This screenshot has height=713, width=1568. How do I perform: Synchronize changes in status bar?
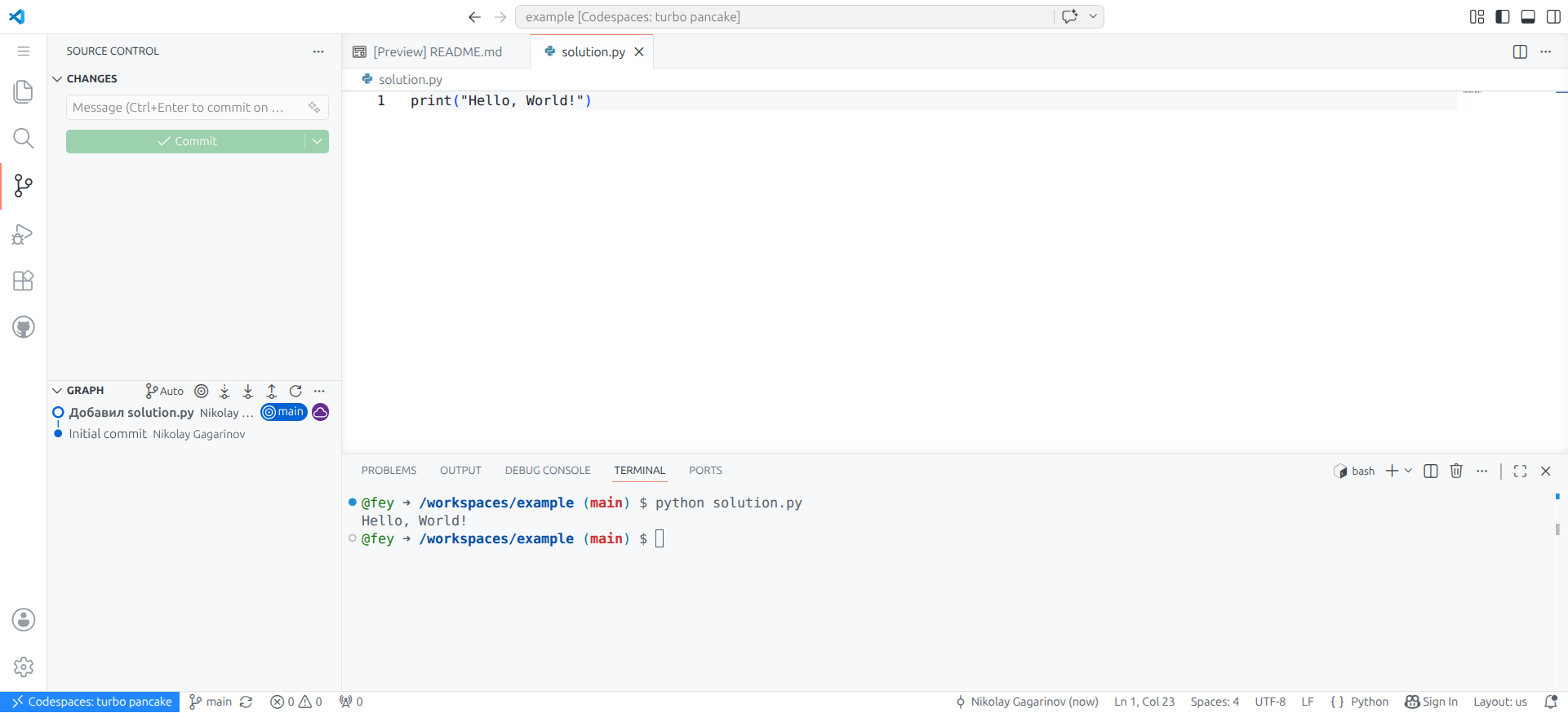[x=247, y=702]
